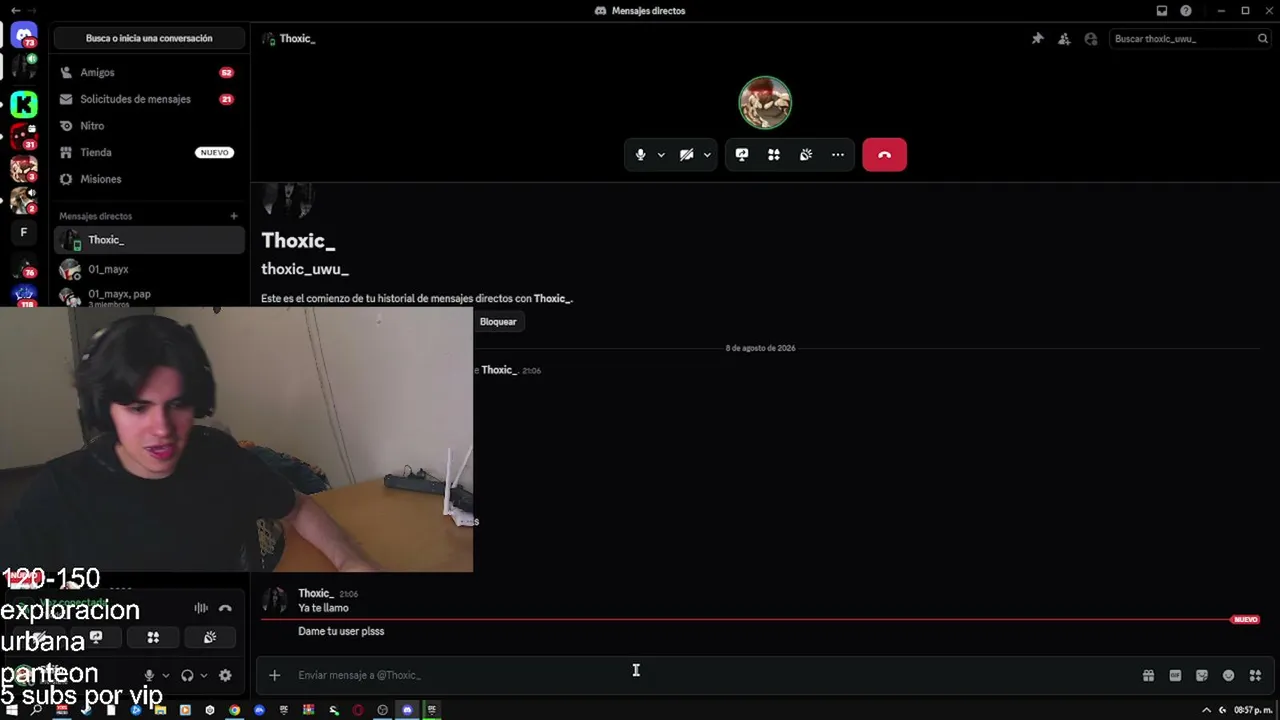
Task: Select Thoxic_ conversation in DM list
Action: coord(149,240)
